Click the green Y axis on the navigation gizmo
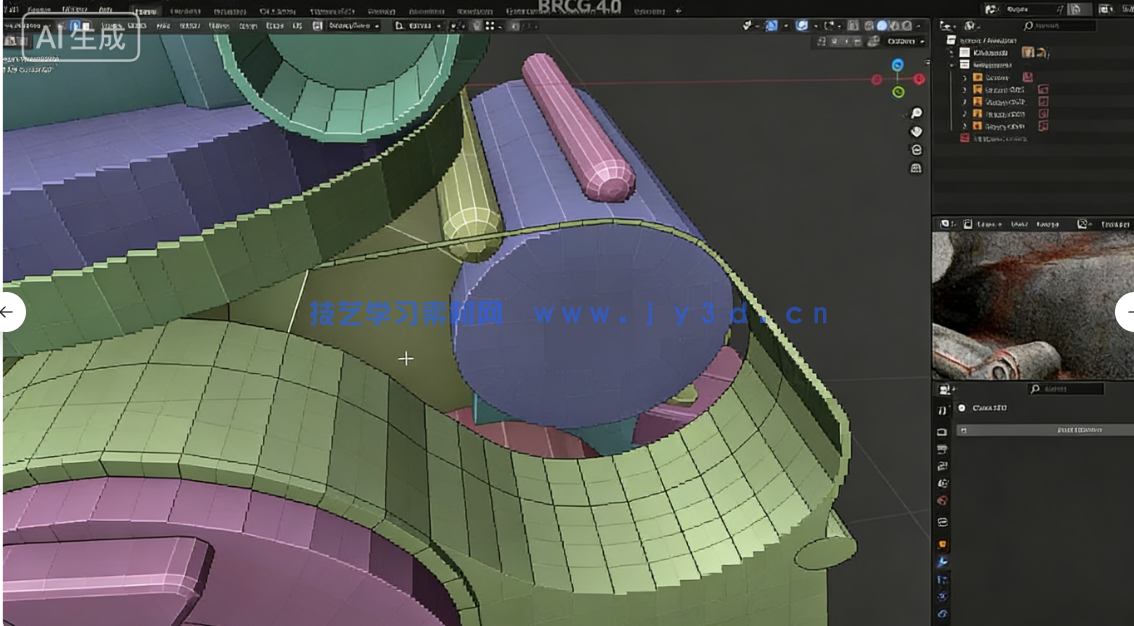 (x=898, y=91)
